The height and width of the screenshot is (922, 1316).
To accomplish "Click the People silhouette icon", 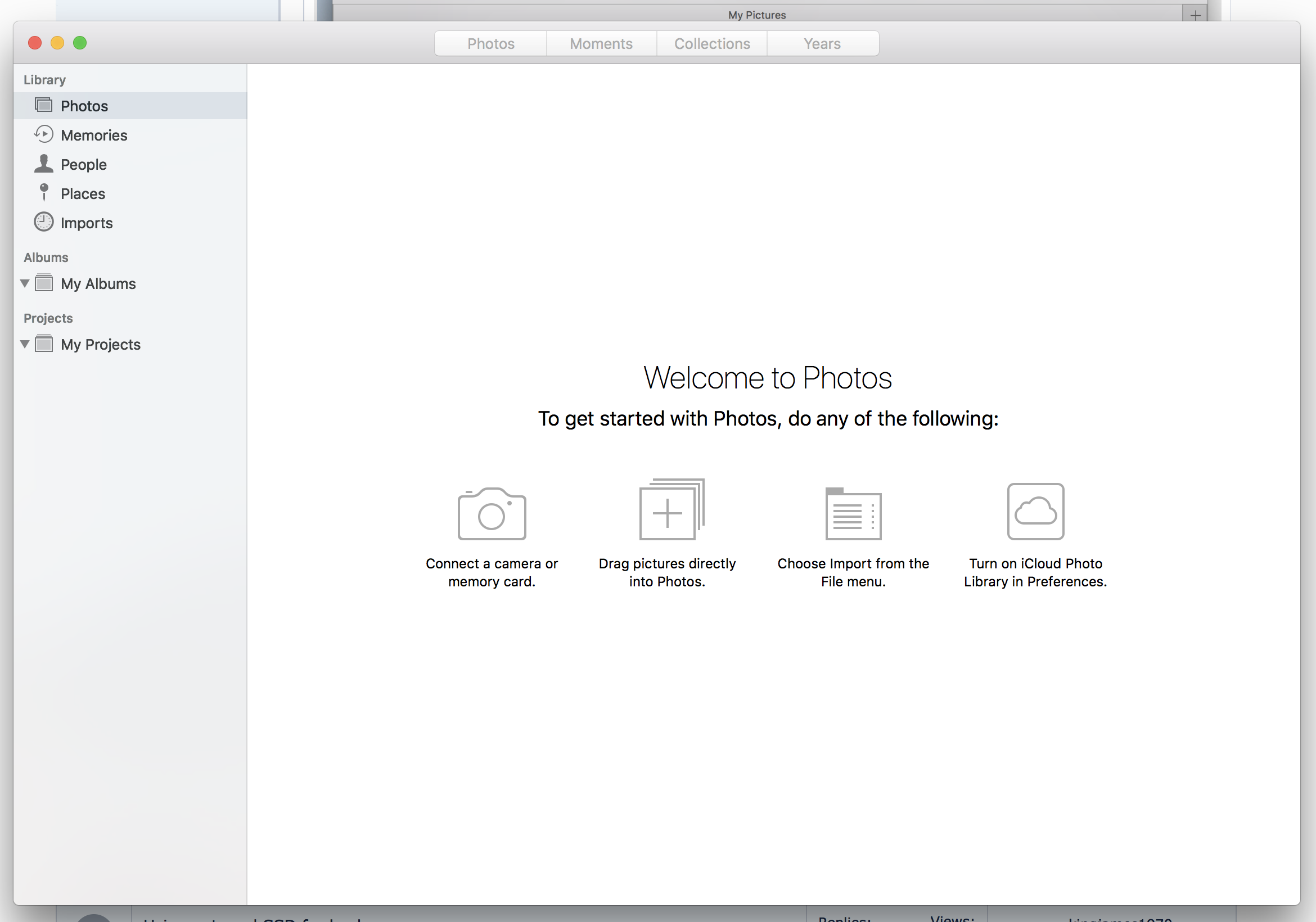I will (43, 164).
